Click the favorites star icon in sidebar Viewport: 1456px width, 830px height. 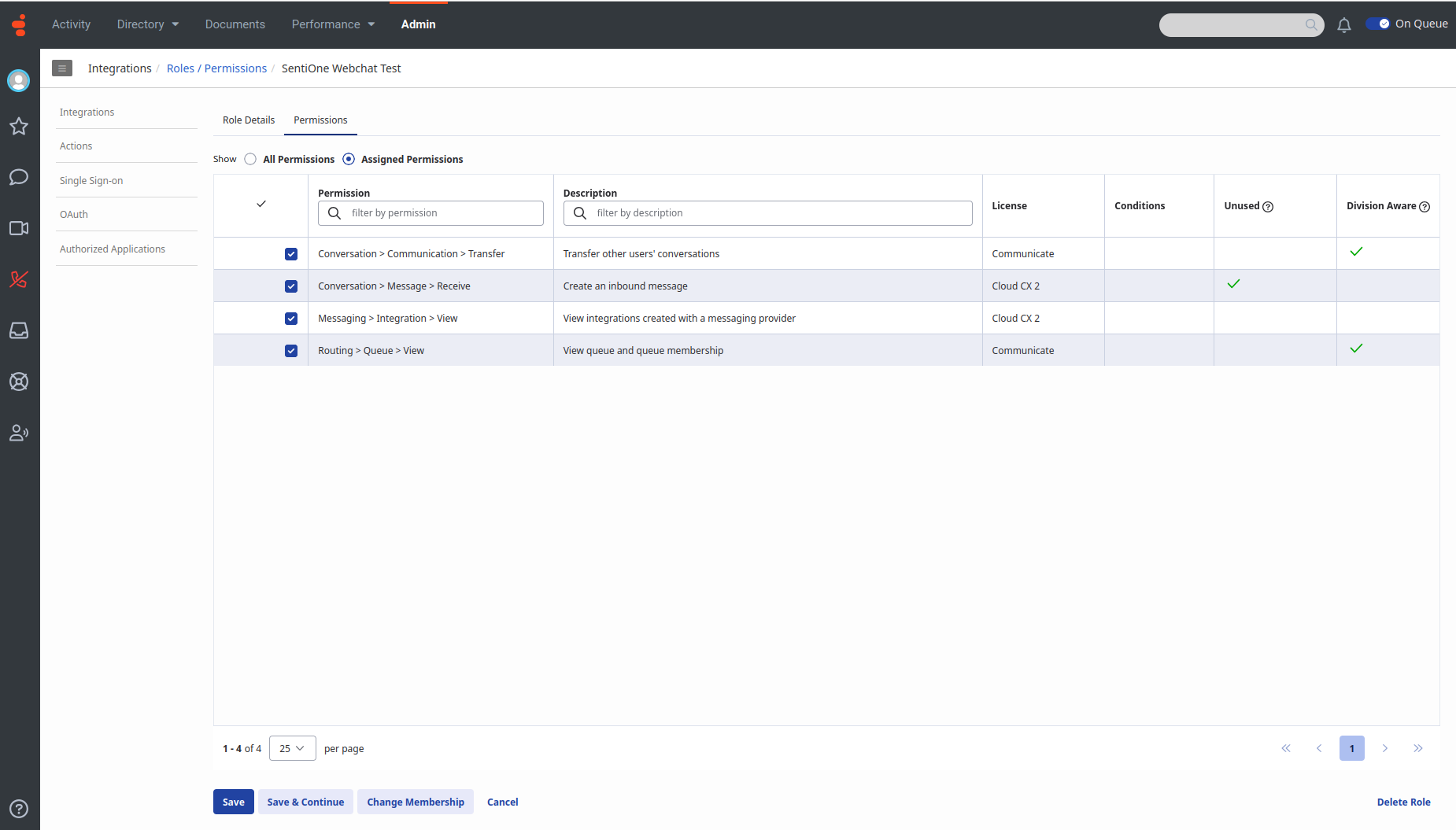coord(19,126)
